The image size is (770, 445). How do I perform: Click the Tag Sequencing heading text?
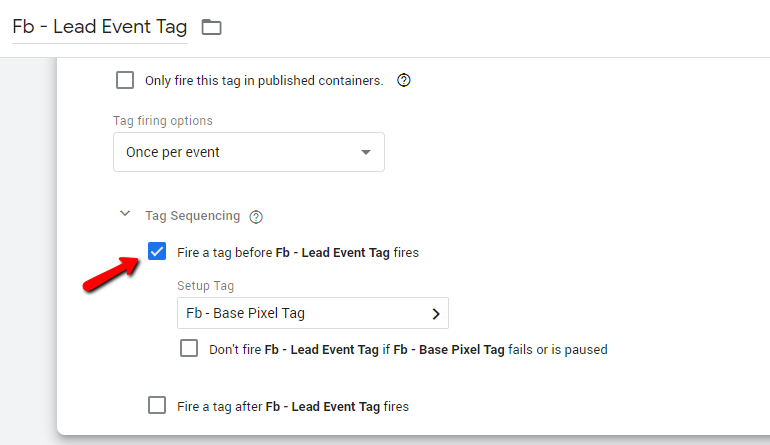click(192, 216)
